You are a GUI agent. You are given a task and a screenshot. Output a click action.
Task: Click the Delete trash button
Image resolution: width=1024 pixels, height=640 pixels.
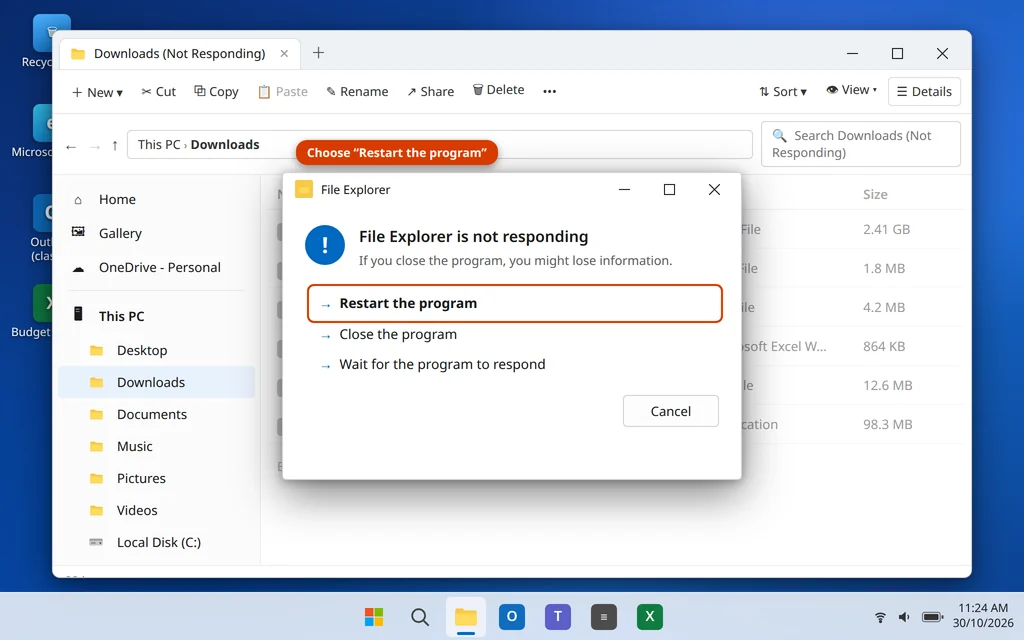[498, 90]
